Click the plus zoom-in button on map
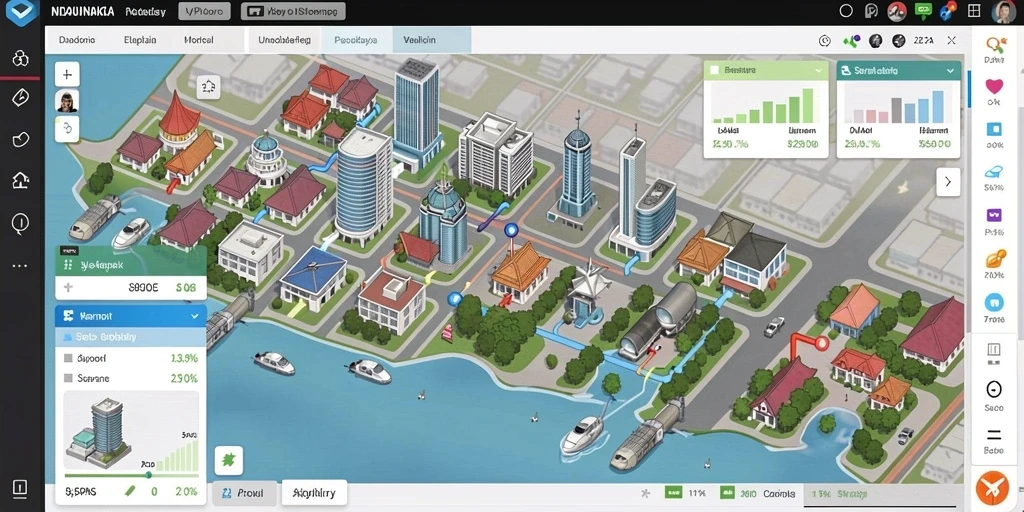 pyautogui.click(x=67, y=74)
